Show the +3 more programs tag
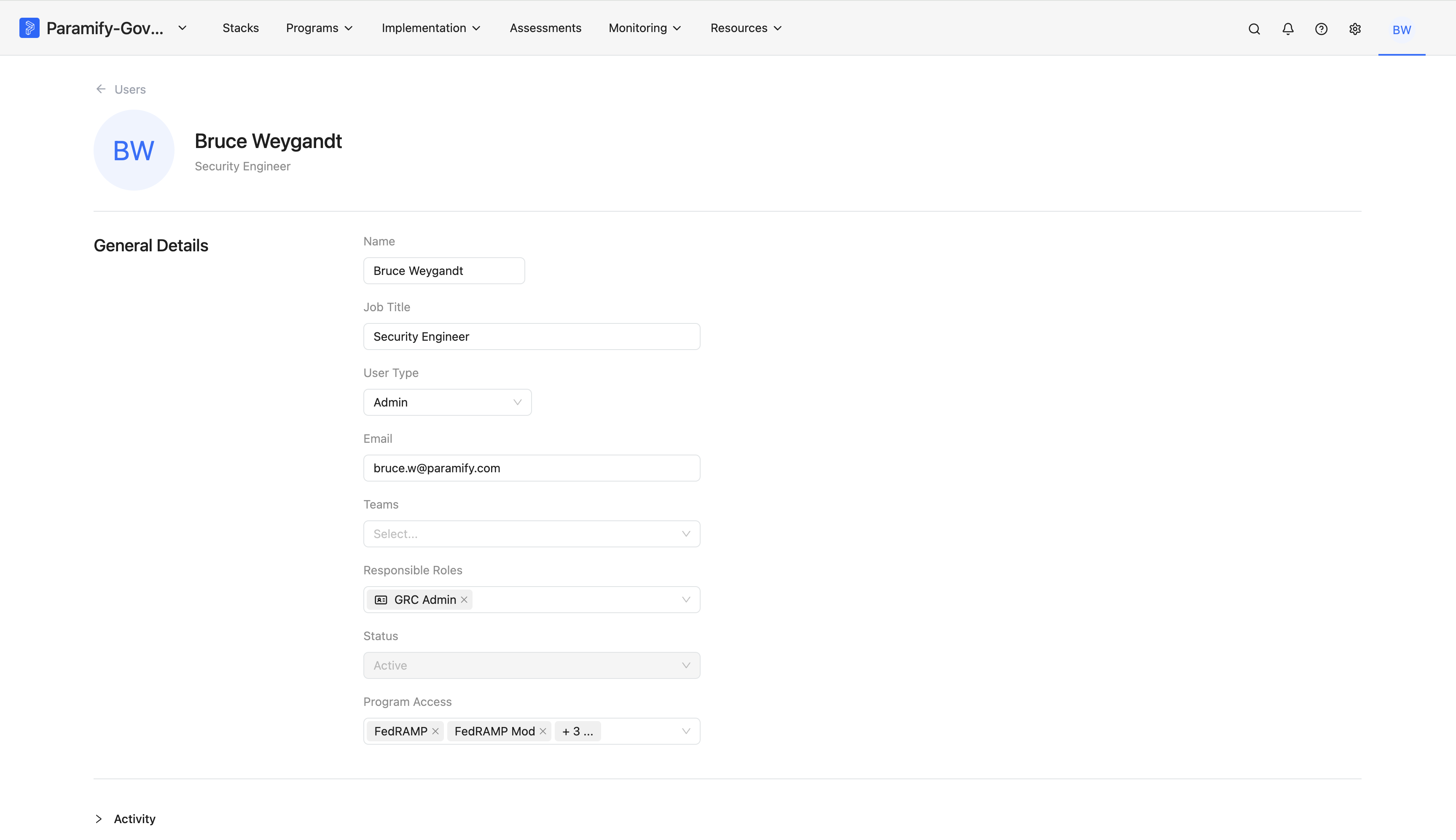This screenshot has width=1456, height=840. tap(578, 731)
